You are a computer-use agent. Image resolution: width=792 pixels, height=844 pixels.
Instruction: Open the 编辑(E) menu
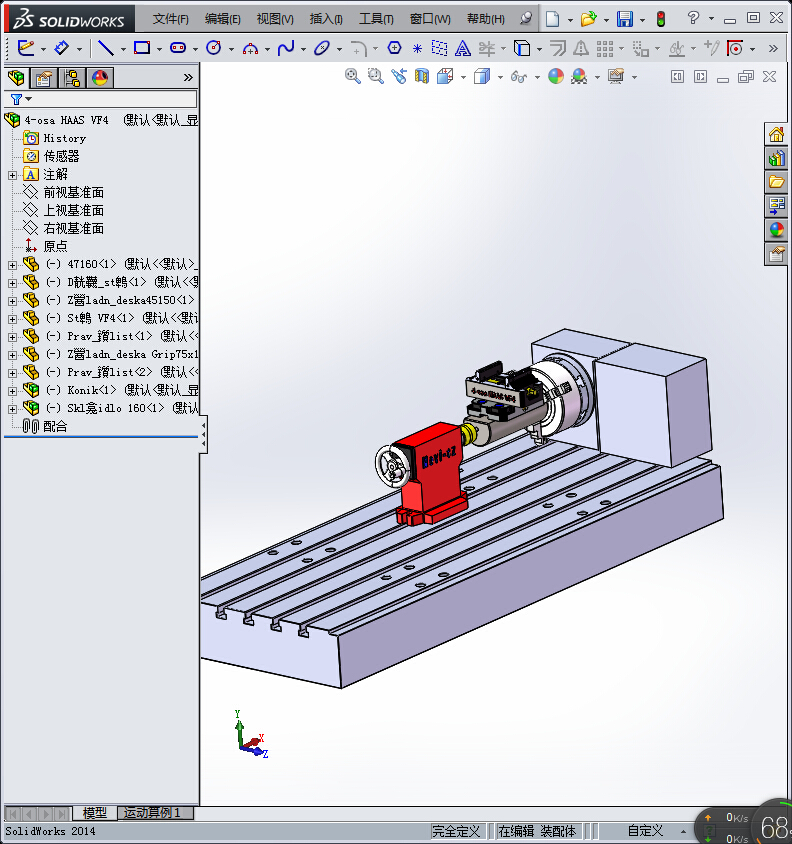click(x=222, y=19)
